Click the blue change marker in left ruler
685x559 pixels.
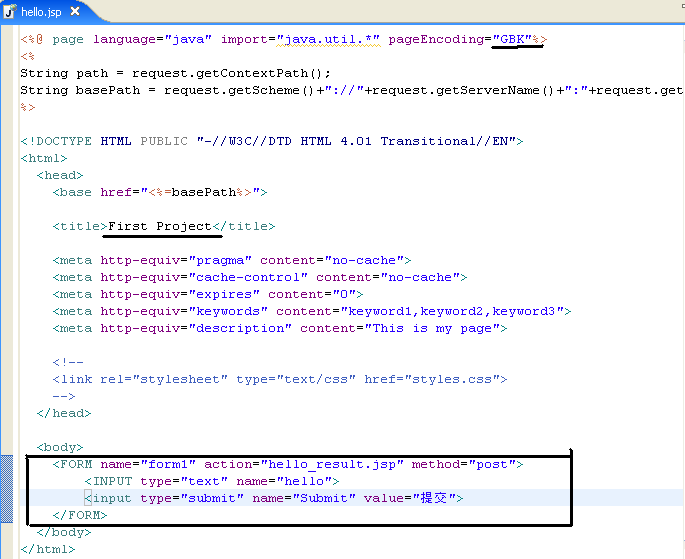click(x=7, y=489)
